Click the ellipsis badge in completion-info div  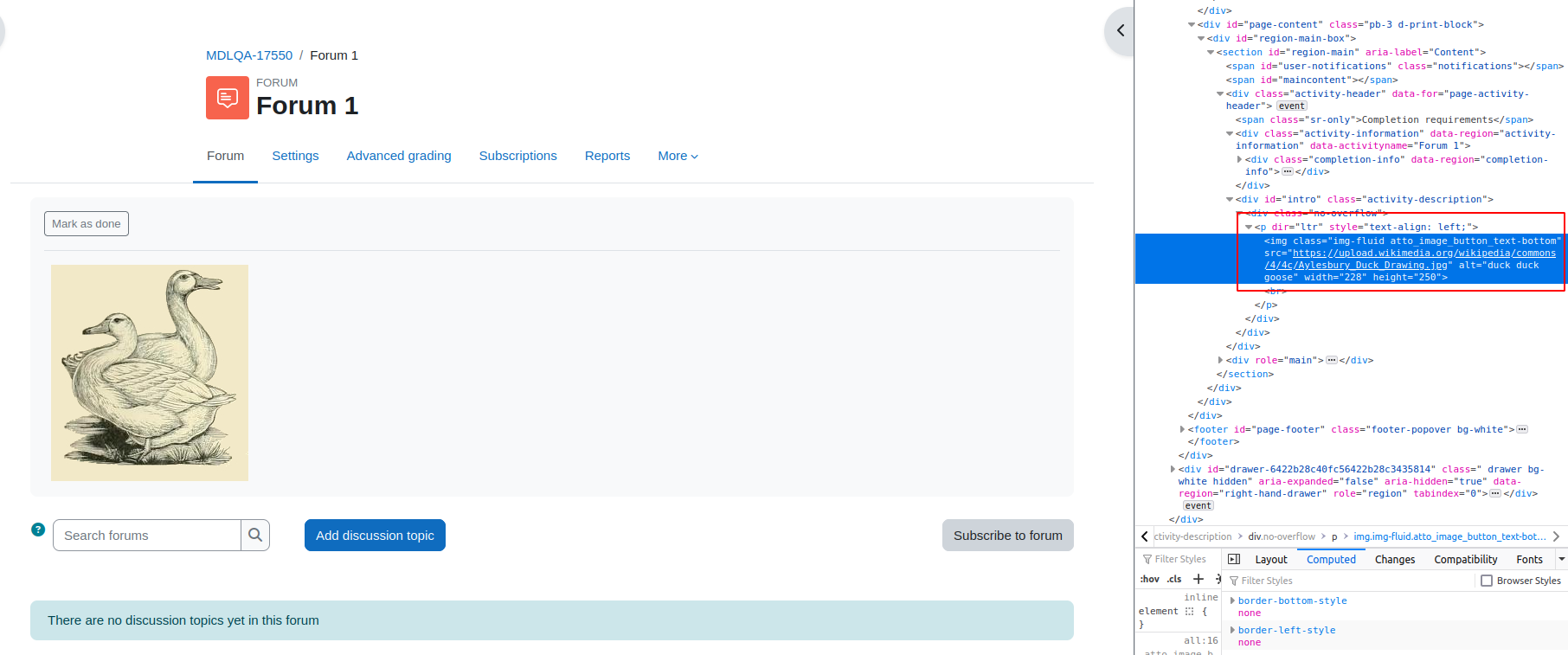1287,171
